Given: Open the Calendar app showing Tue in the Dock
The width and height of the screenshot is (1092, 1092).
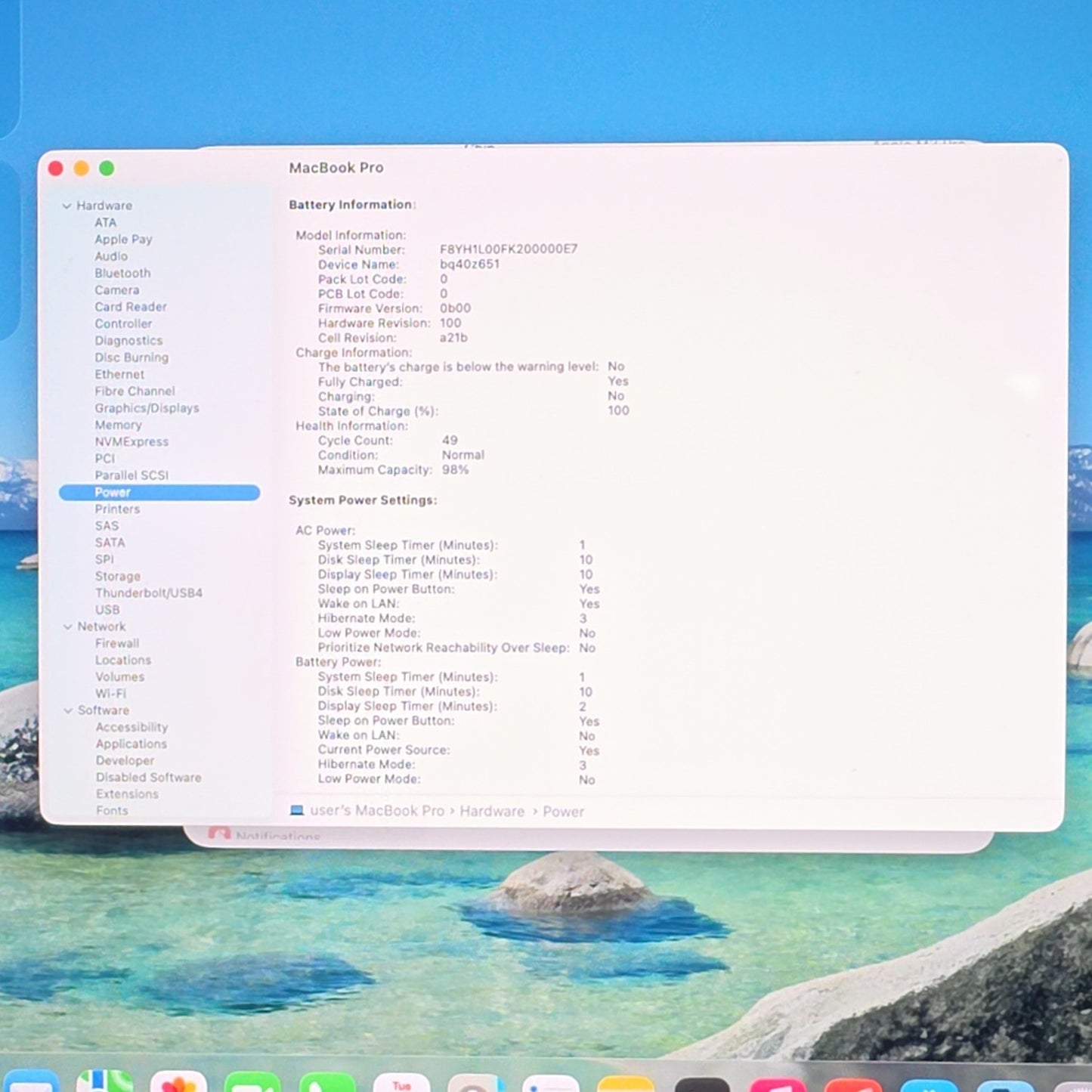Looking at the screenshot, I should click(401, 1082).
